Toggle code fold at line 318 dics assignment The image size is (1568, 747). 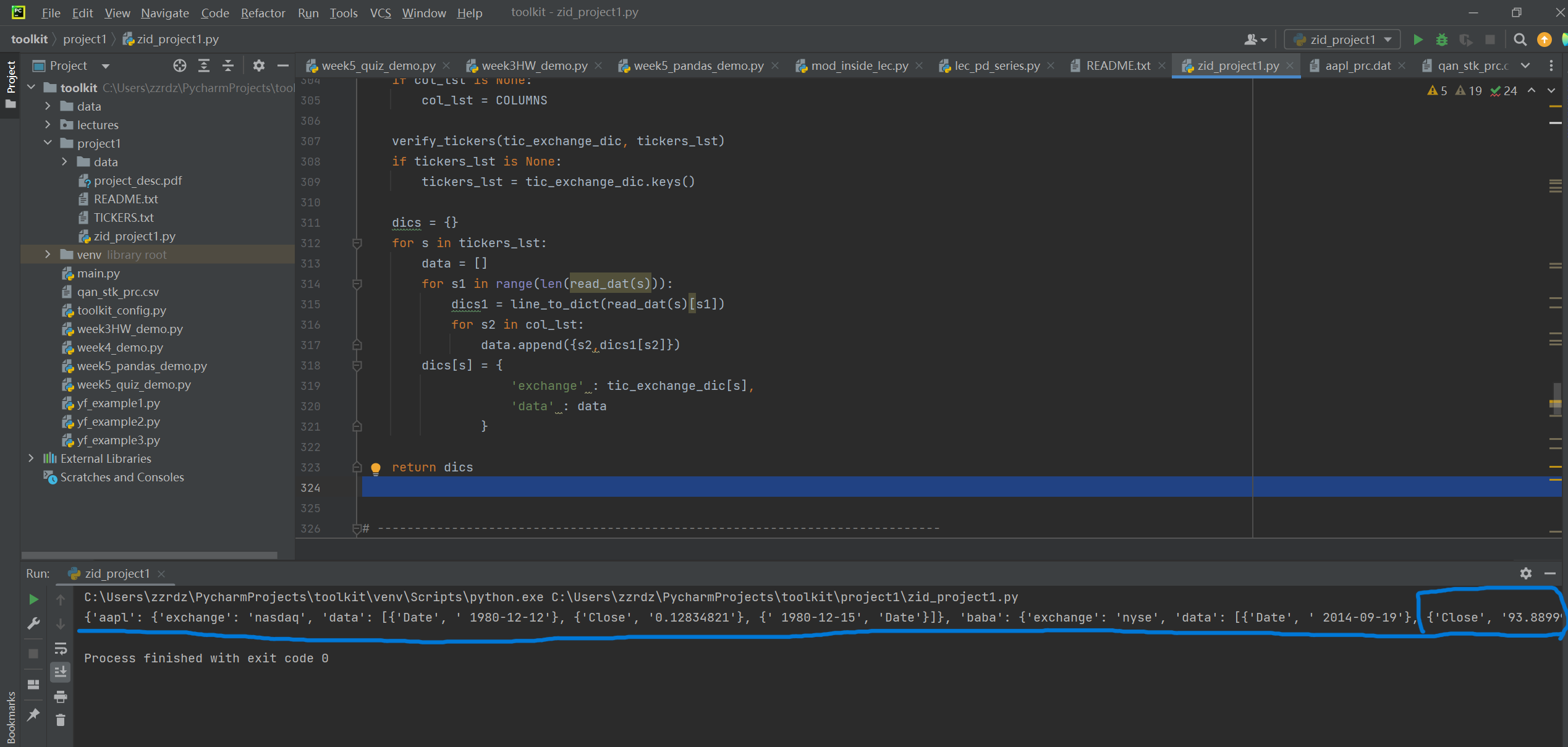click(x=357, y=366)
